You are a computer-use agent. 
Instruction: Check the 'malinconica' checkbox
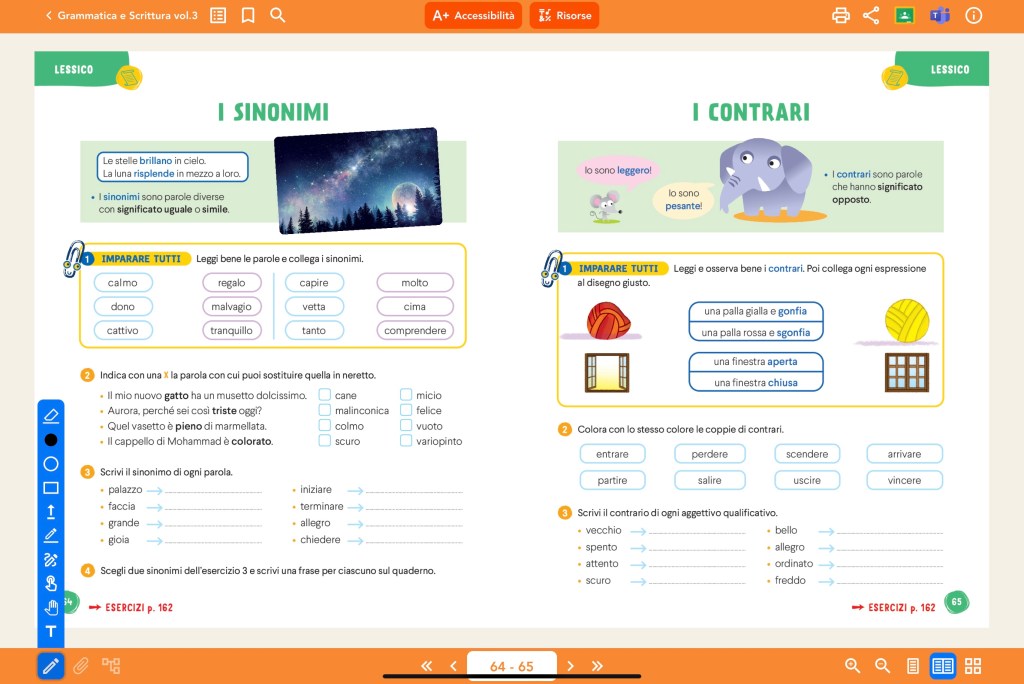[x=325, y=410]
